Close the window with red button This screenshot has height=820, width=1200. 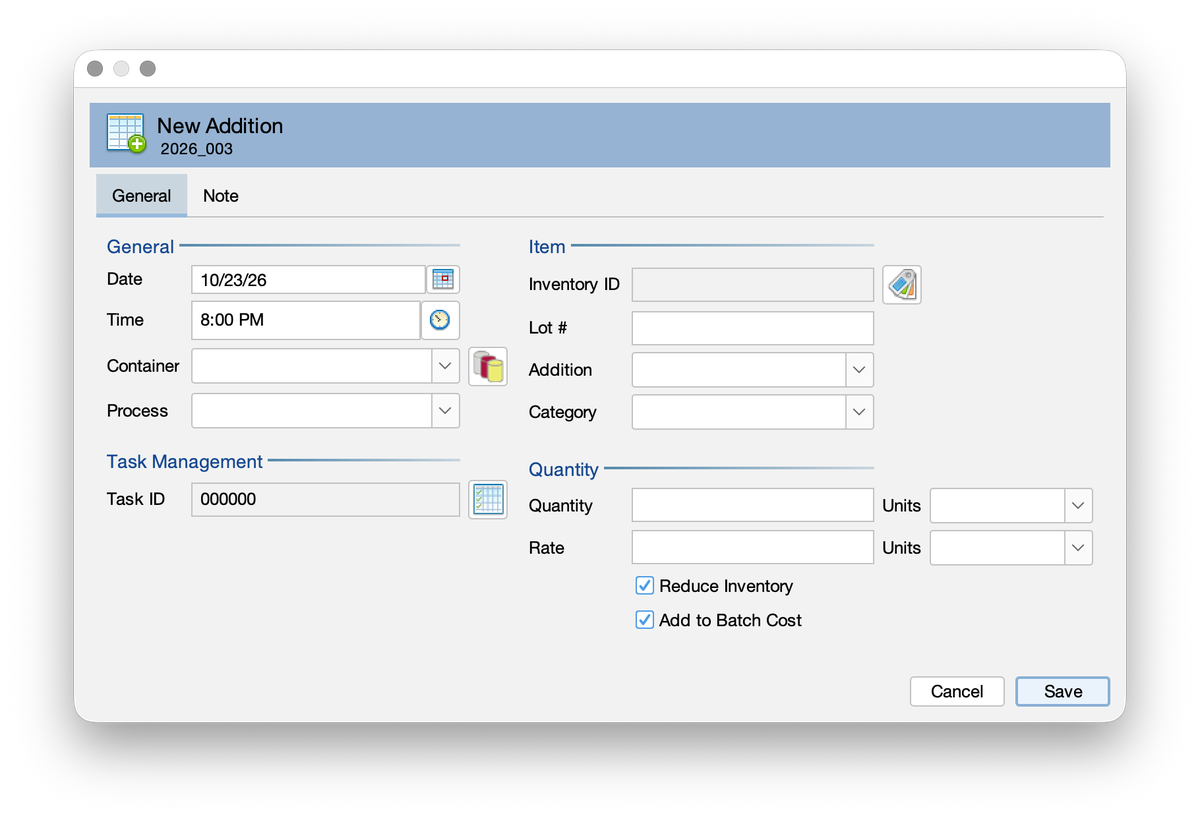(x=95, y=69)
